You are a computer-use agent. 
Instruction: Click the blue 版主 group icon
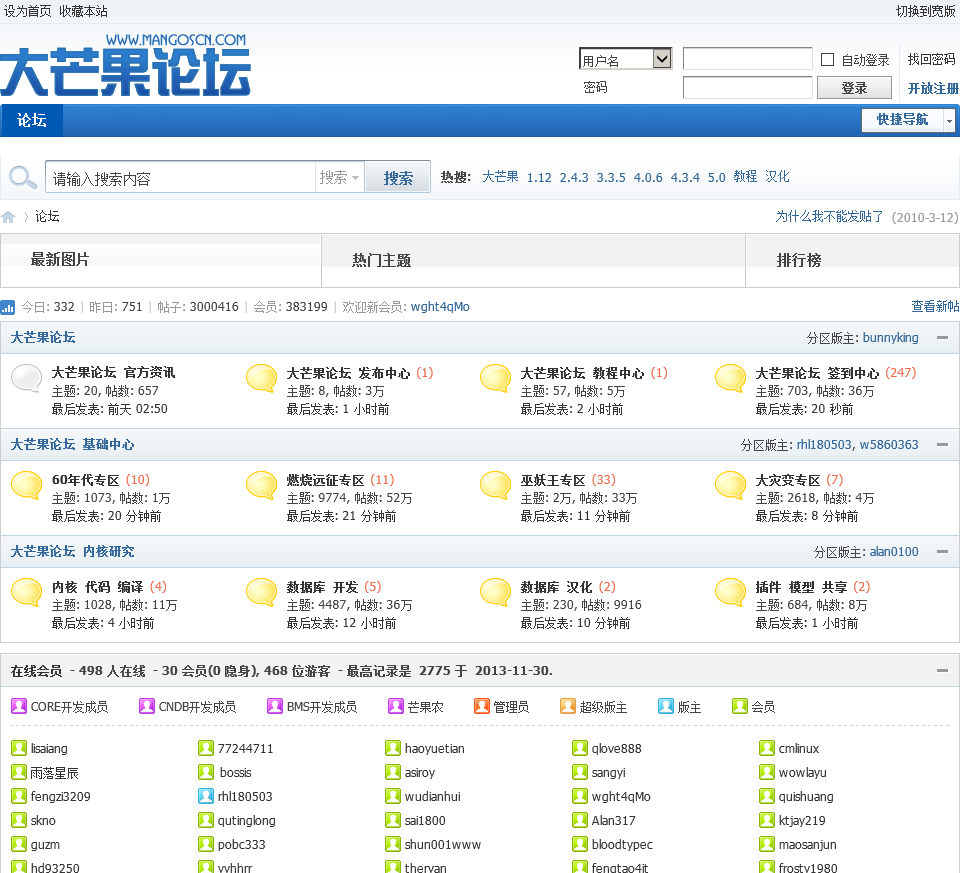point(666,706)
